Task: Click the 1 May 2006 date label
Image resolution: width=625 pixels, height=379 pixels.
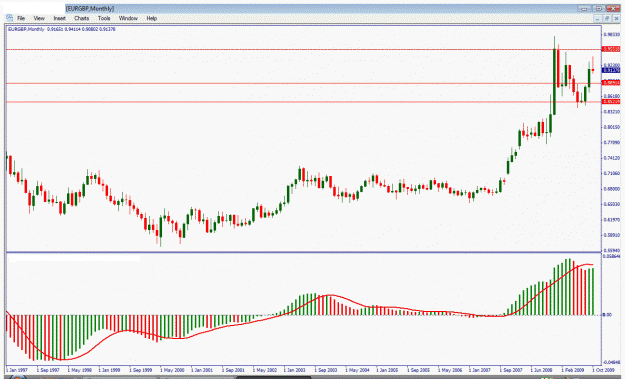Action: point(450,370)
